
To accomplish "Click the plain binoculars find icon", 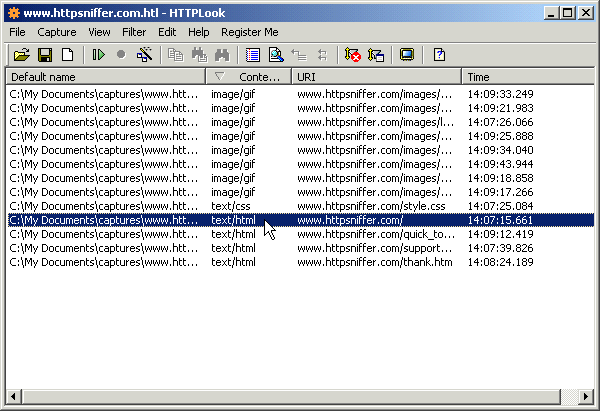I will tap(222, 55).
